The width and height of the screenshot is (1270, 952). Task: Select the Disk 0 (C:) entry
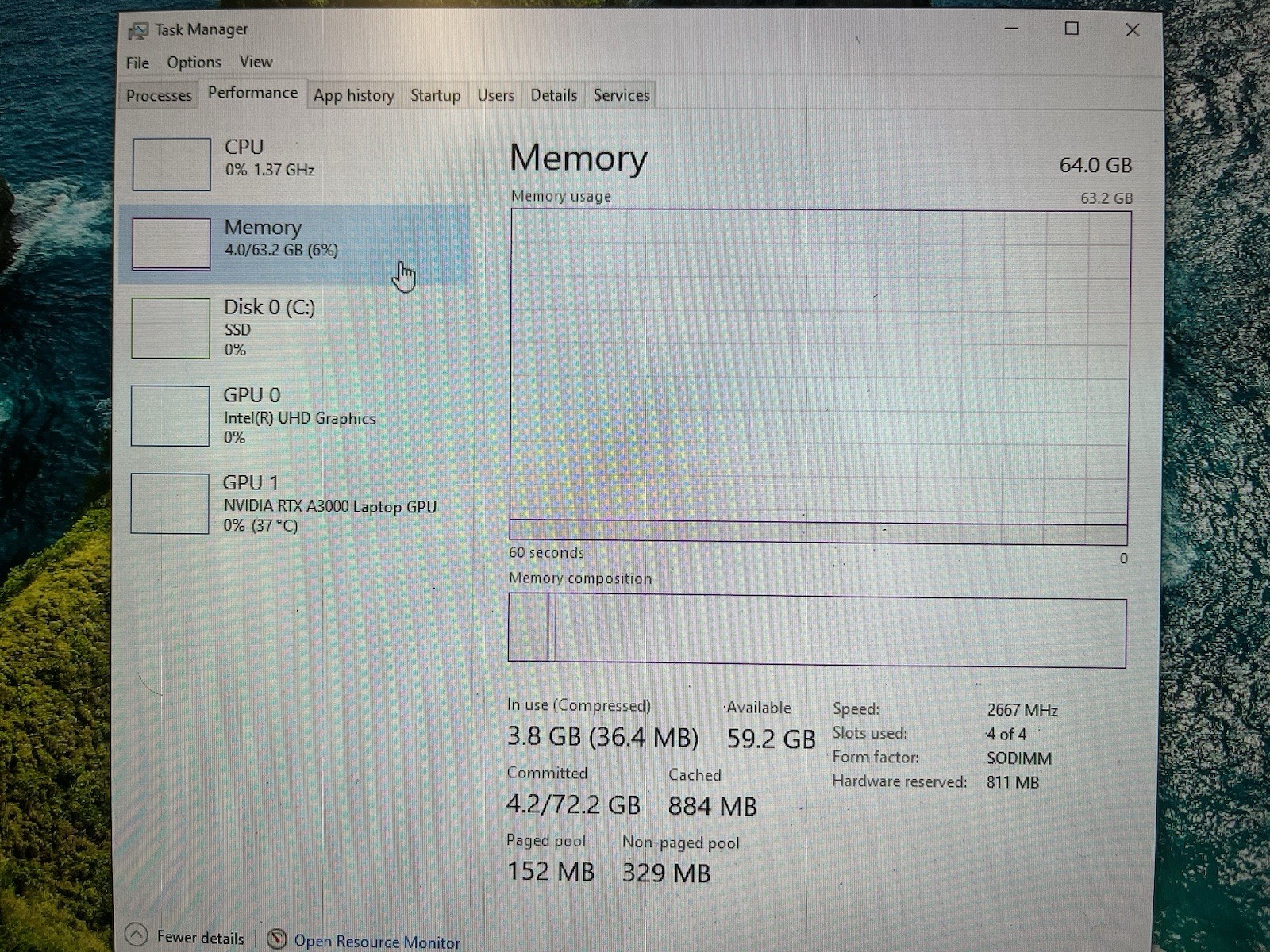295,328
